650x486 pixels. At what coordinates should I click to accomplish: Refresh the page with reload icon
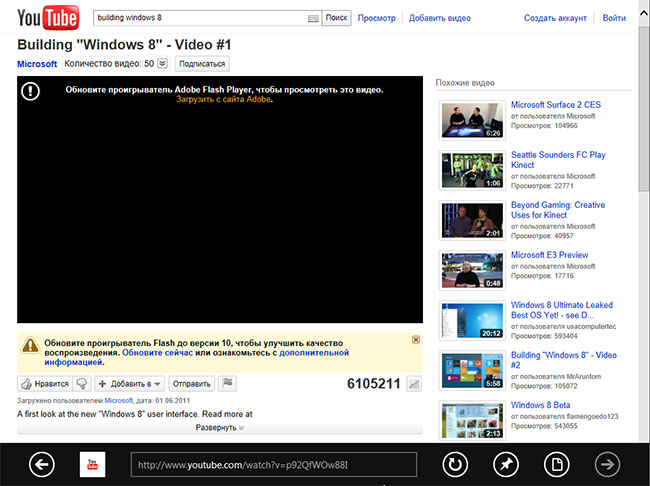[x=455, y=464]
